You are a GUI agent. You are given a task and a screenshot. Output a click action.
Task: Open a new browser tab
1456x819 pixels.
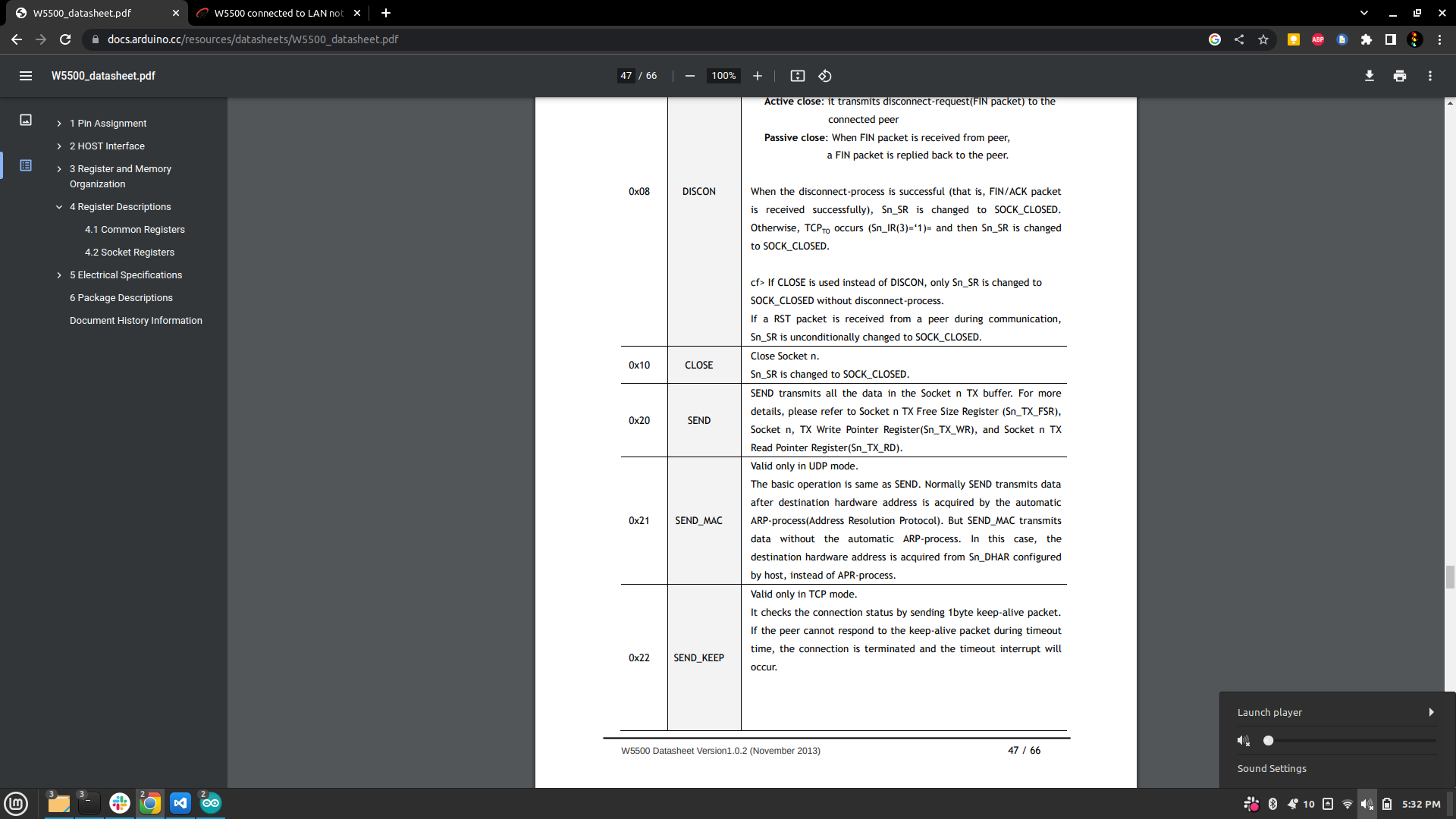(386, 13)
